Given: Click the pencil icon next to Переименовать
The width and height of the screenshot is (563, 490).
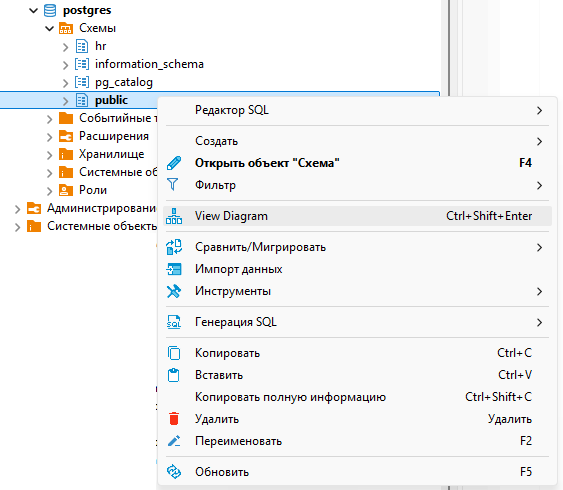Looking at the screenshot, I should click(x=174, y=441).
